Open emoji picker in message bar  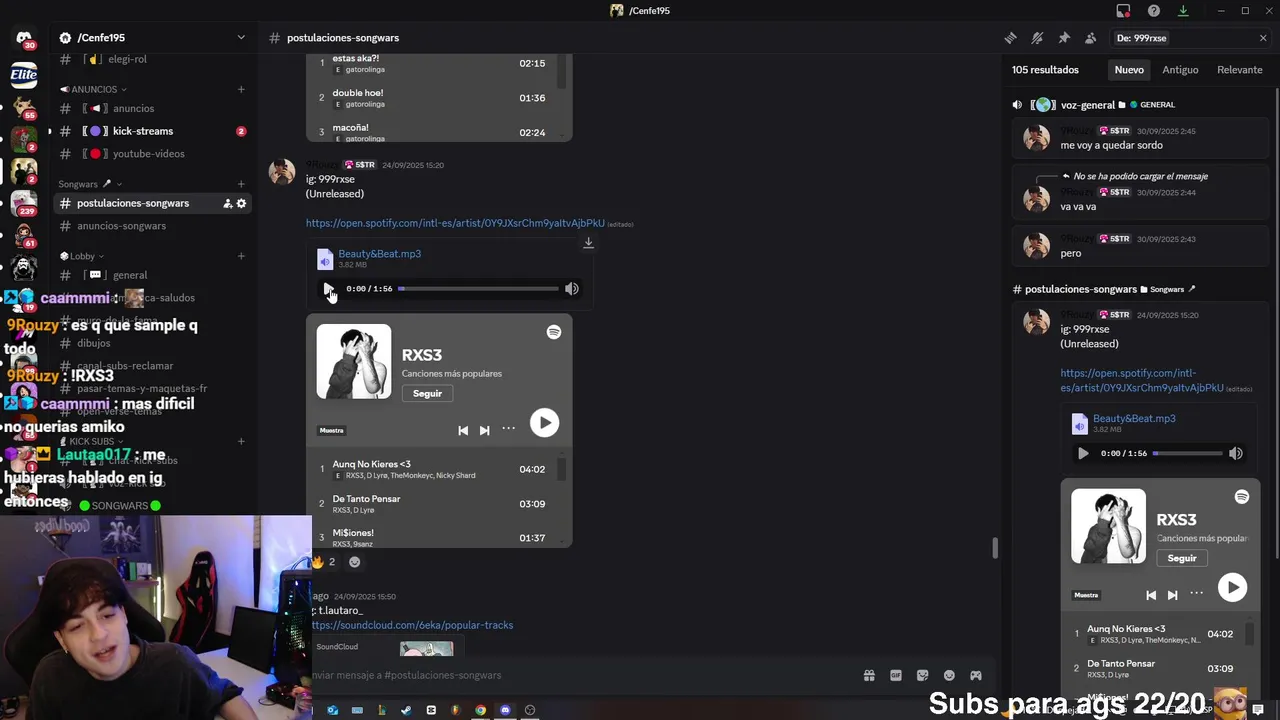point(949,675)
